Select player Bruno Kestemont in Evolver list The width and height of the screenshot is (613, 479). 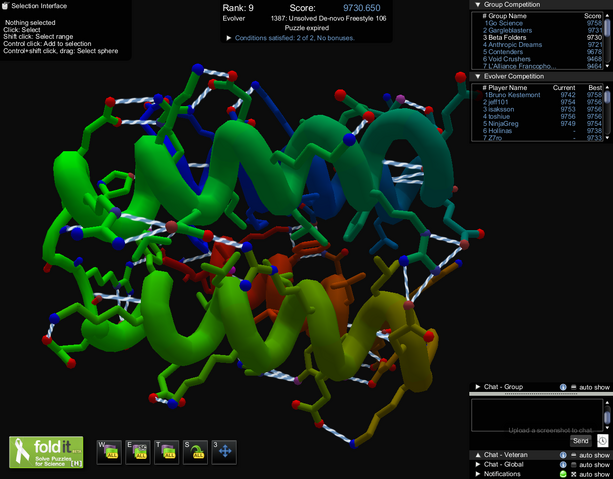pos(542,95)
